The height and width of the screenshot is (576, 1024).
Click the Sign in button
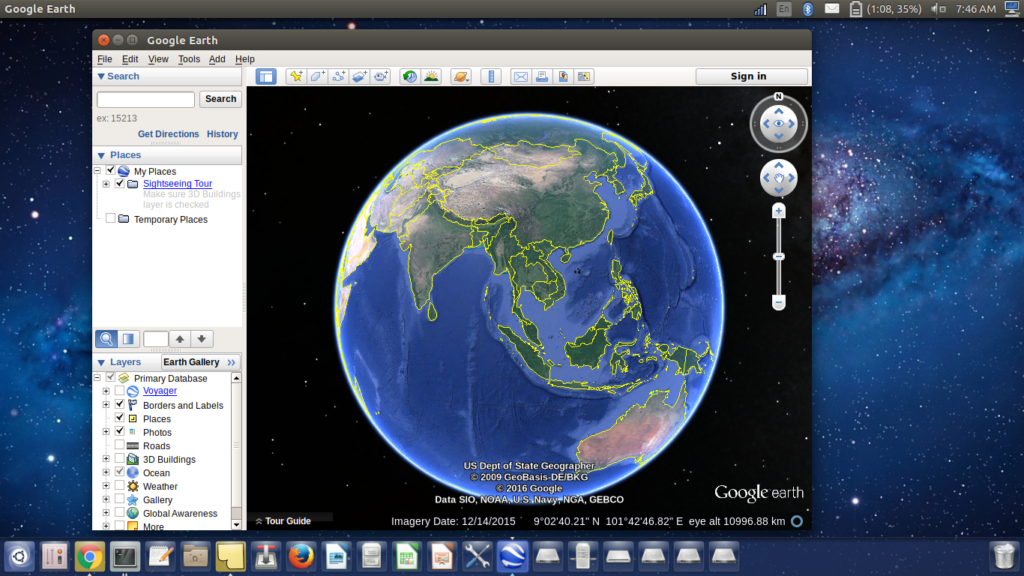click(751, 76)
